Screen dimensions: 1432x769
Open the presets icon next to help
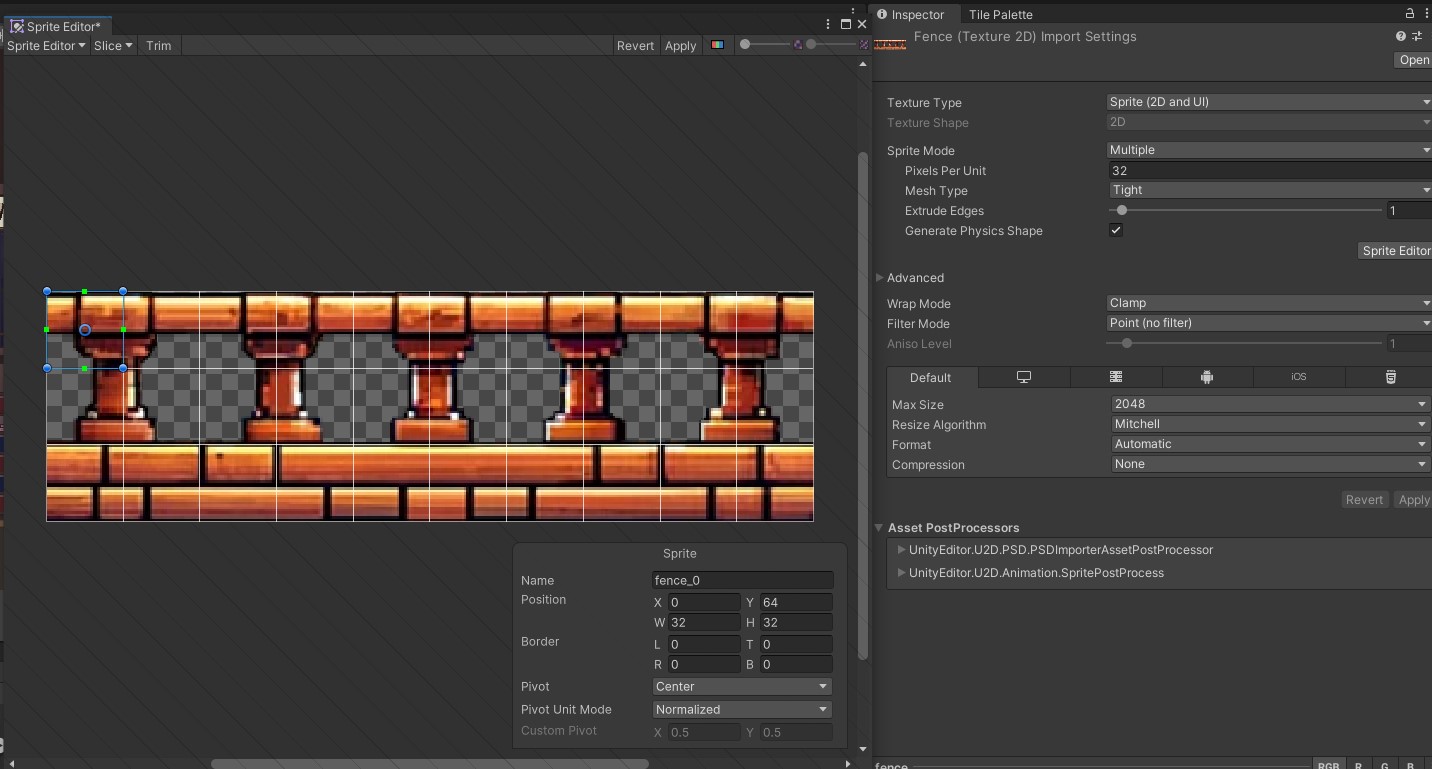(x=1415, y=35)
